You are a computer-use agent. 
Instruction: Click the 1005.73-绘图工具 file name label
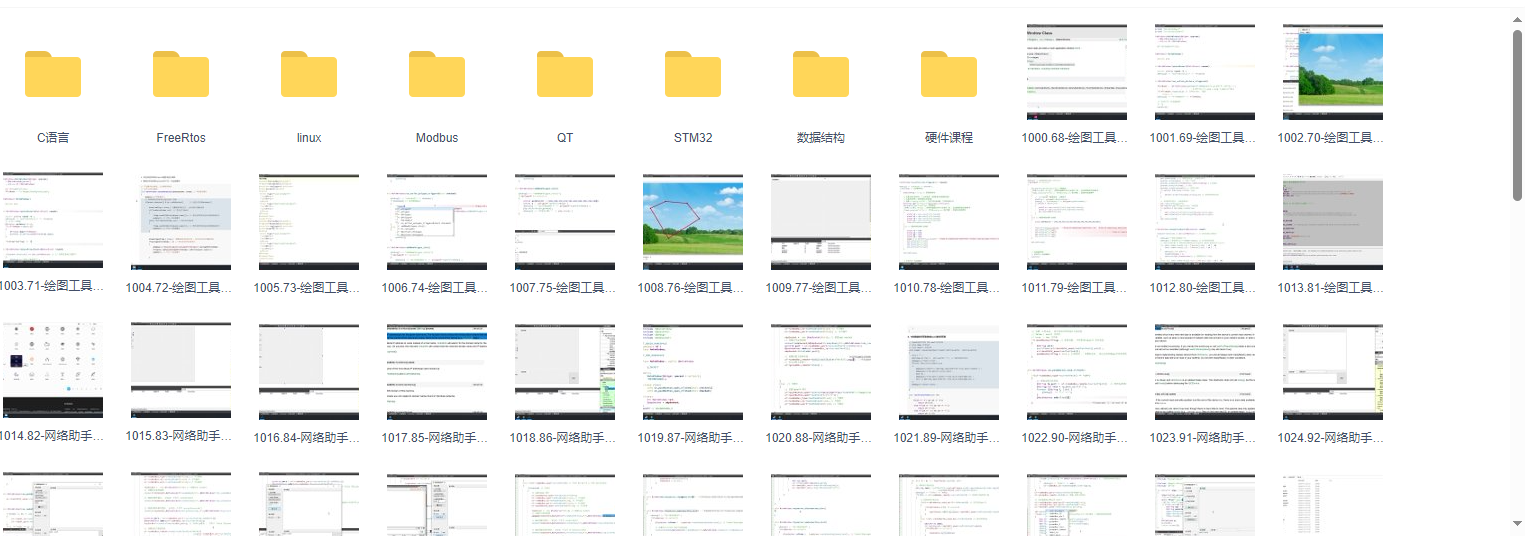pyautogui.click(x=309, y=288)
